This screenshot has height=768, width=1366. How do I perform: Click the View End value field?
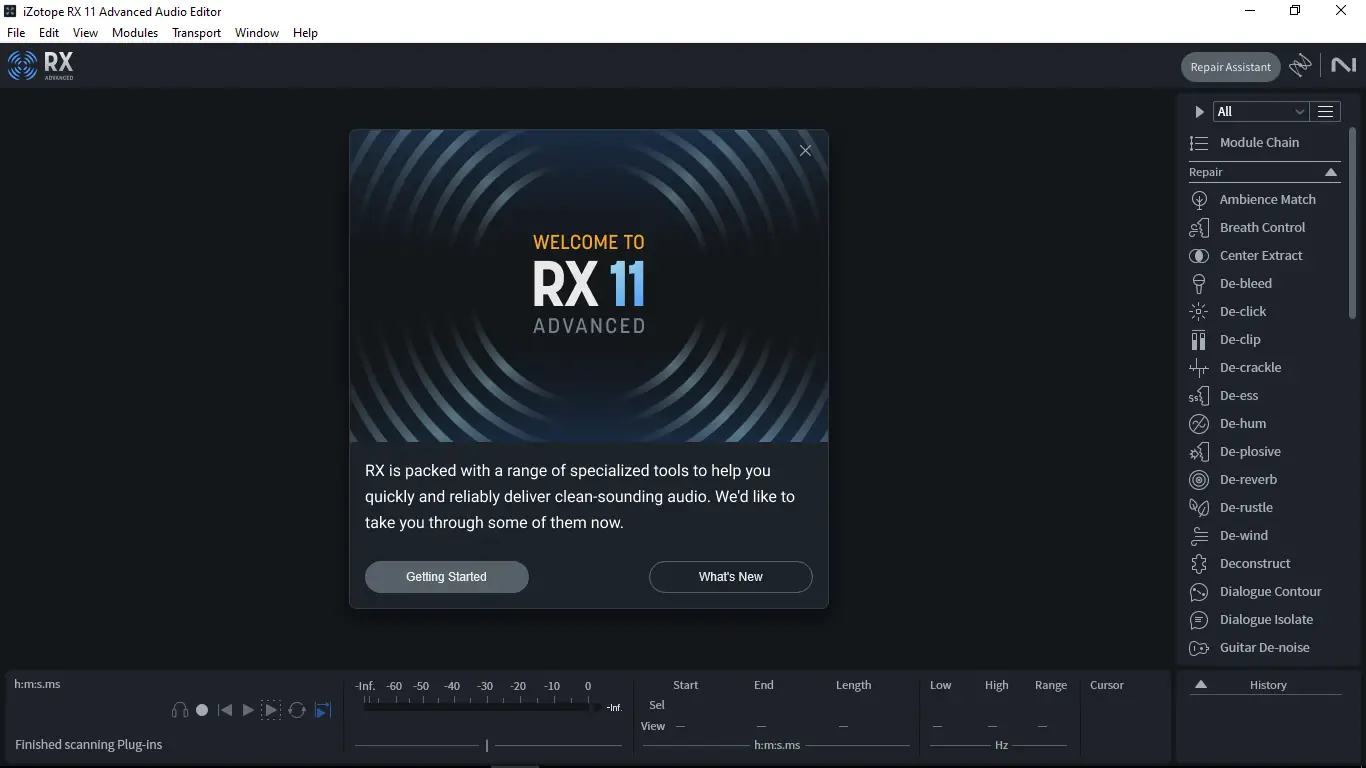pos(762,726)
